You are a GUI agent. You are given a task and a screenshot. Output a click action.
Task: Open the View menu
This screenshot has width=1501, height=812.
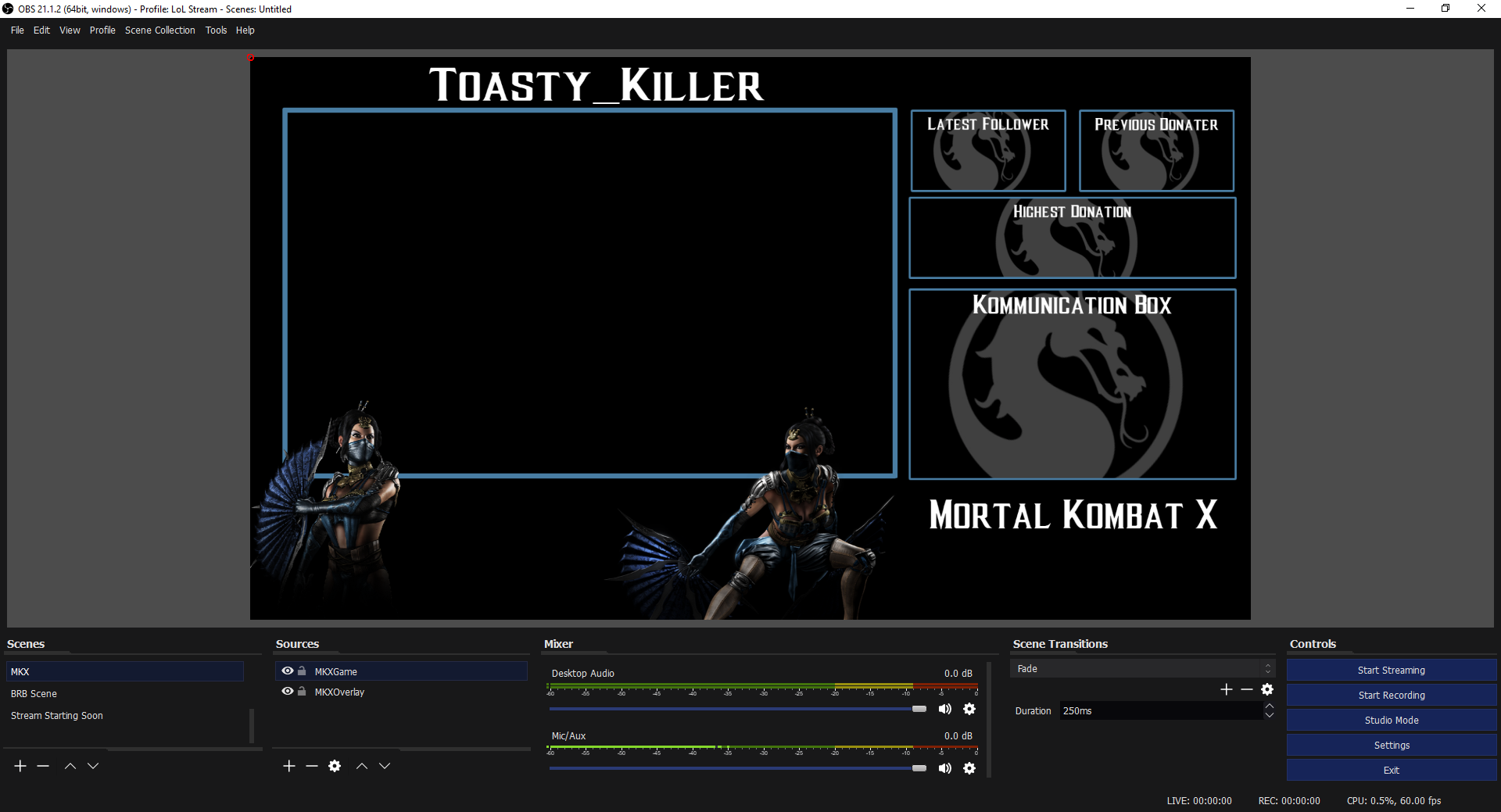click(70, 30)
